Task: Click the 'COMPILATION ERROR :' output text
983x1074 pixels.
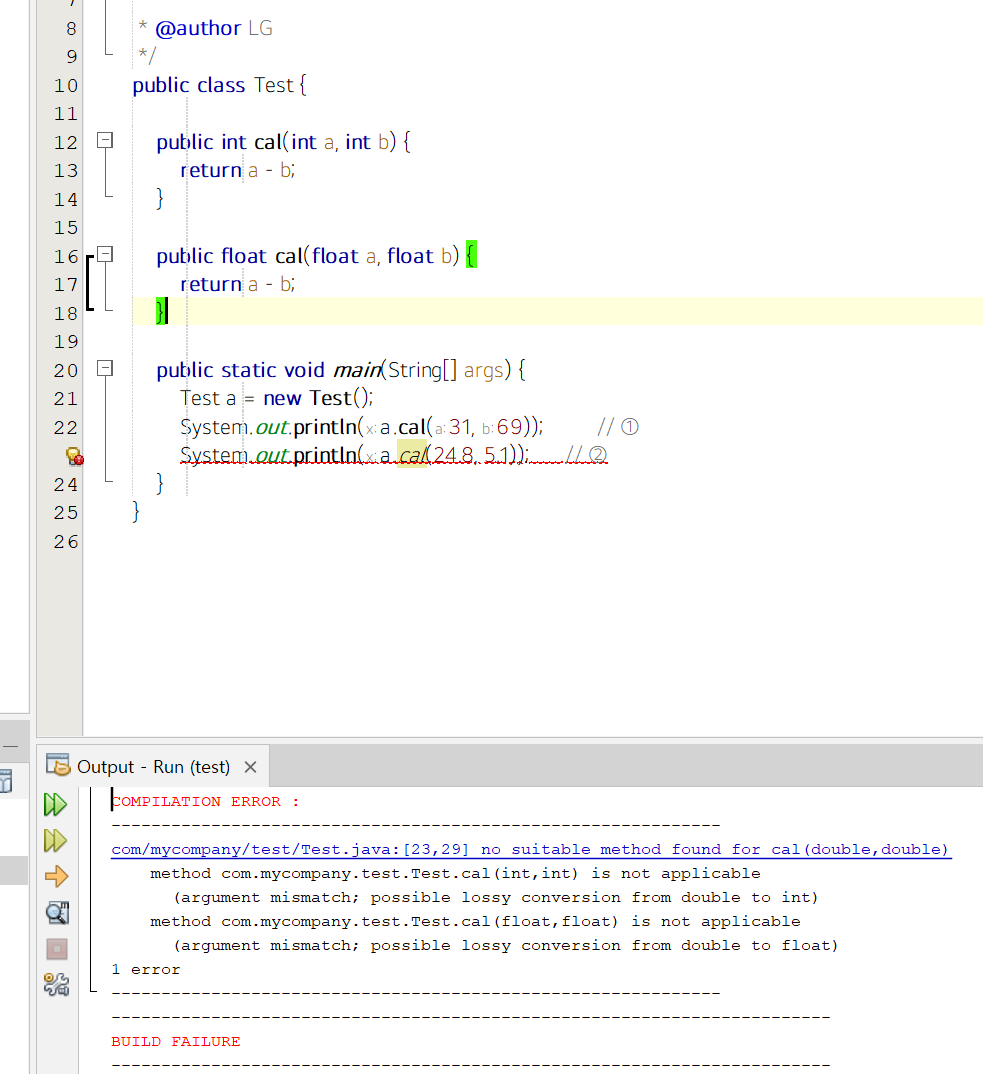Action: click(206, 801)
